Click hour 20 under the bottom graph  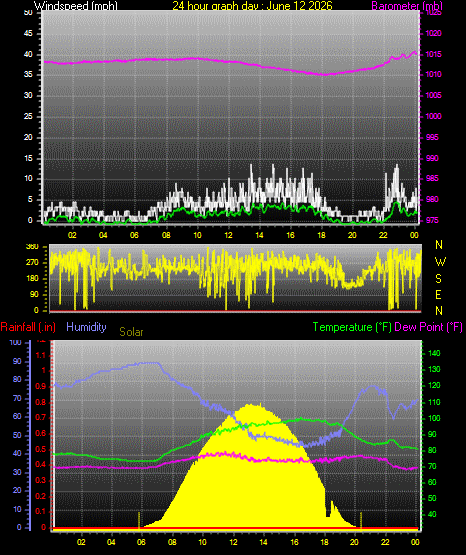point(354,542)
